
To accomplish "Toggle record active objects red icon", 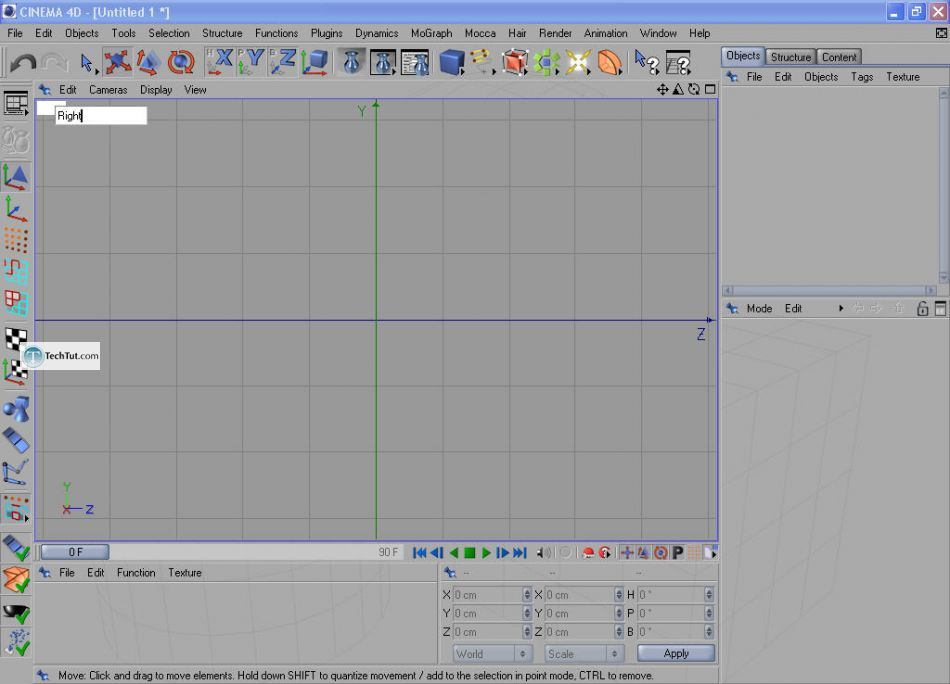I will point(588,553).
